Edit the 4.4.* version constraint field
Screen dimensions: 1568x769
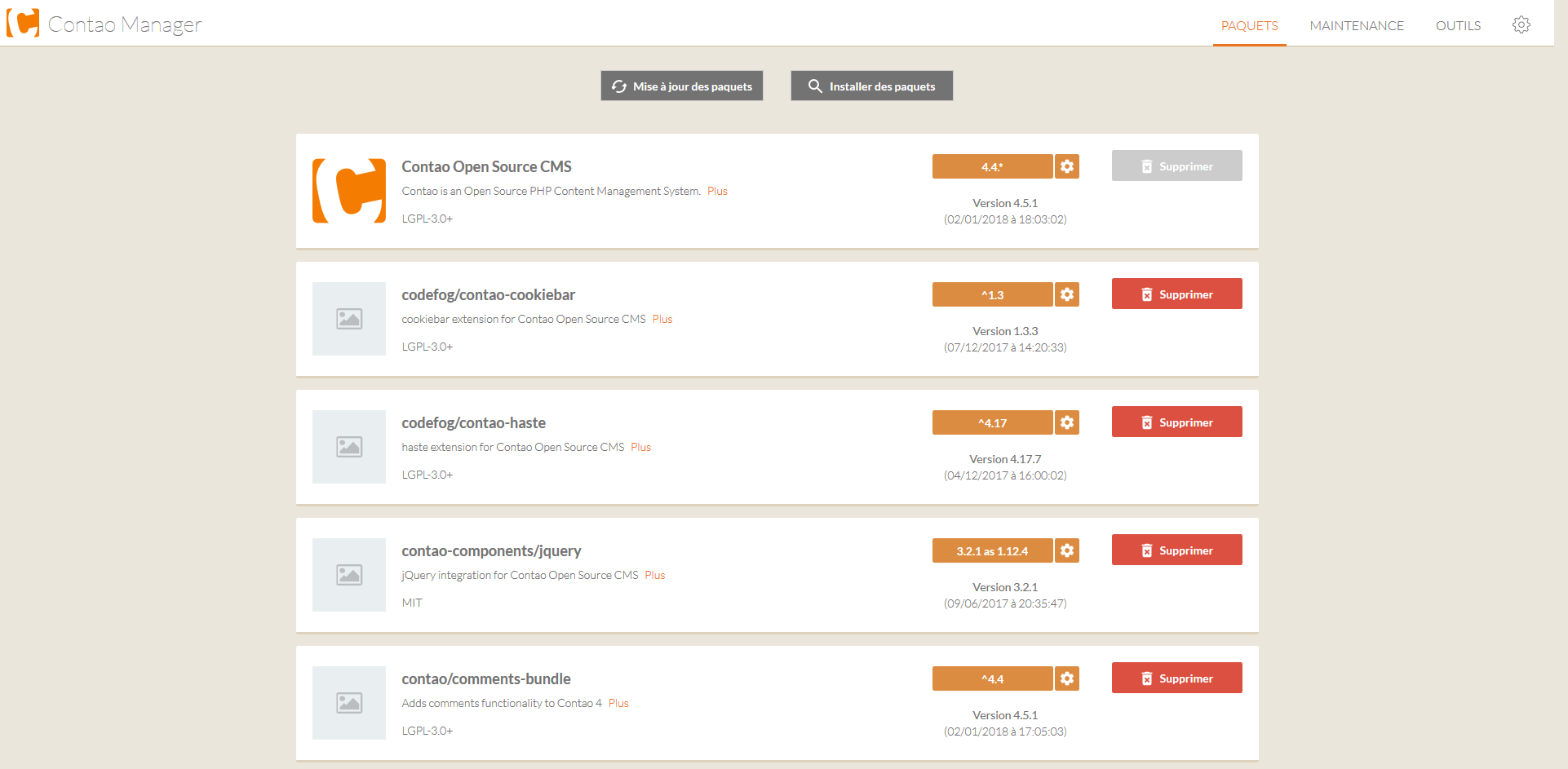992,166
